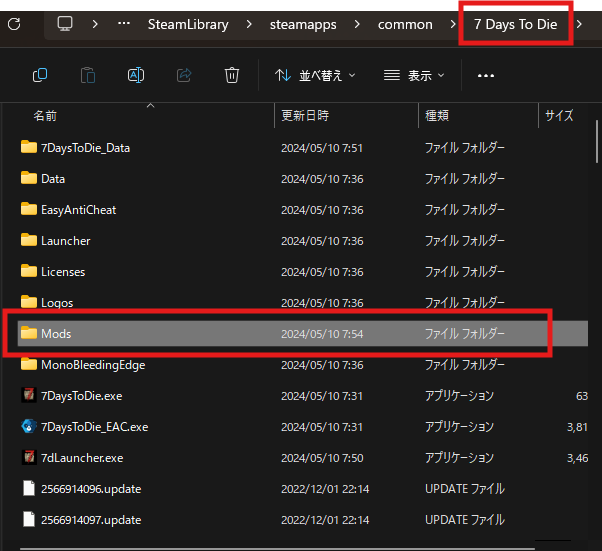This screenshot has width=602, height=551.
Task: Click the vertical scrollbar thumb
Action: pyautogui.click(x=597, y=142)
